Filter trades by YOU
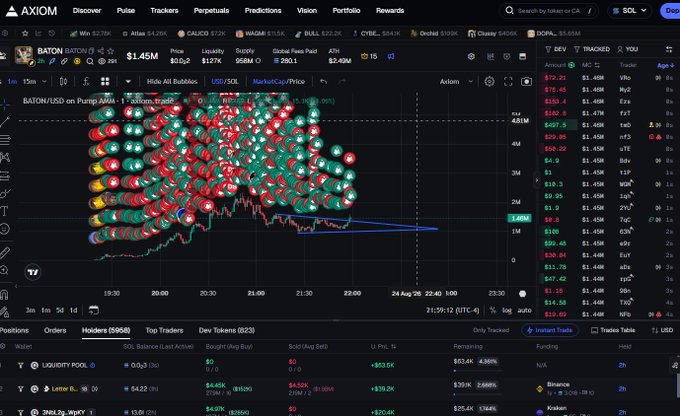This screenshot has height=416, width=680. (627, 49)
